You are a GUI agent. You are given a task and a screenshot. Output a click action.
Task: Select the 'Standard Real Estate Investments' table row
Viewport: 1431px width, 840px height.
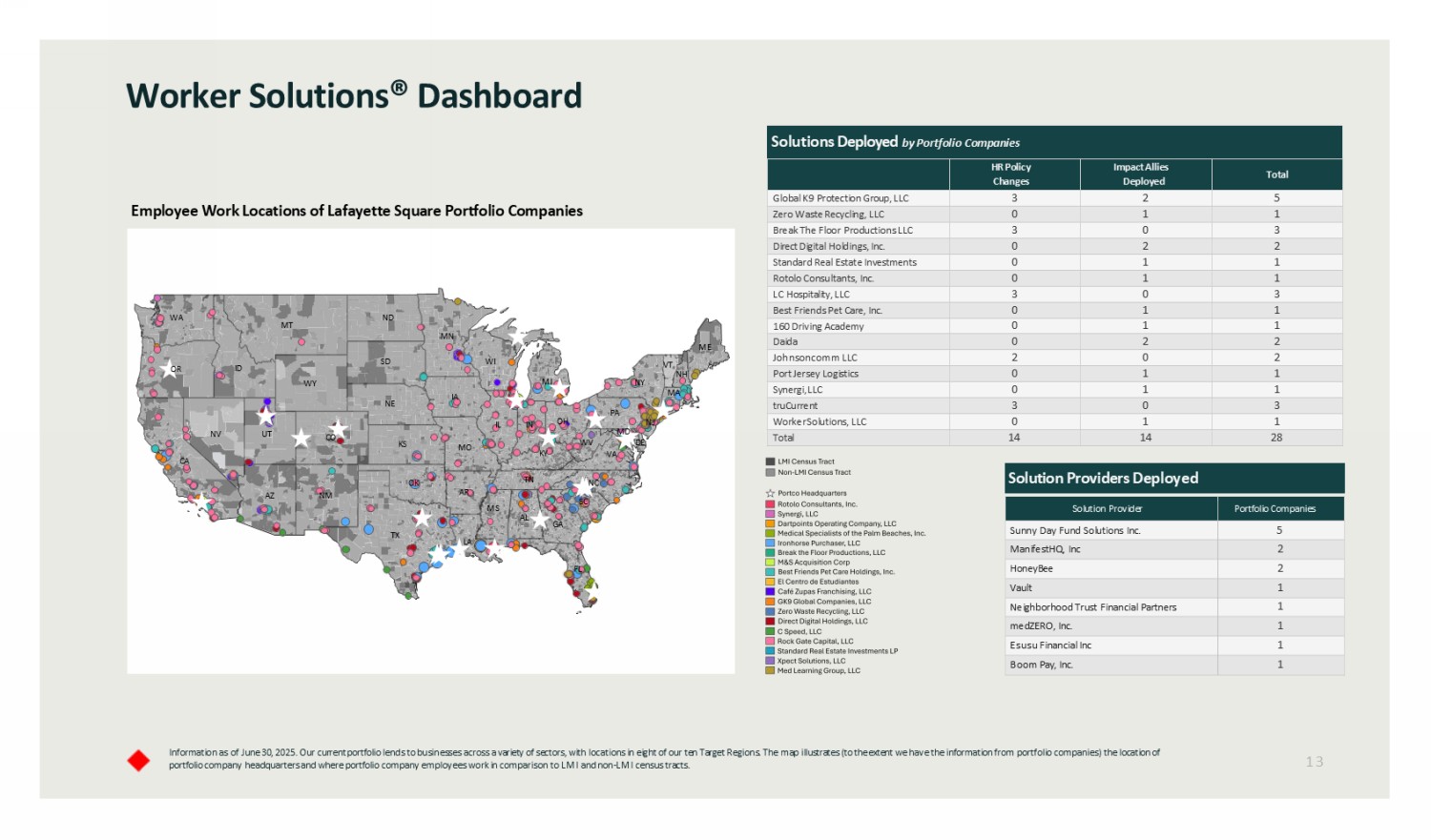pos(1054,262)
